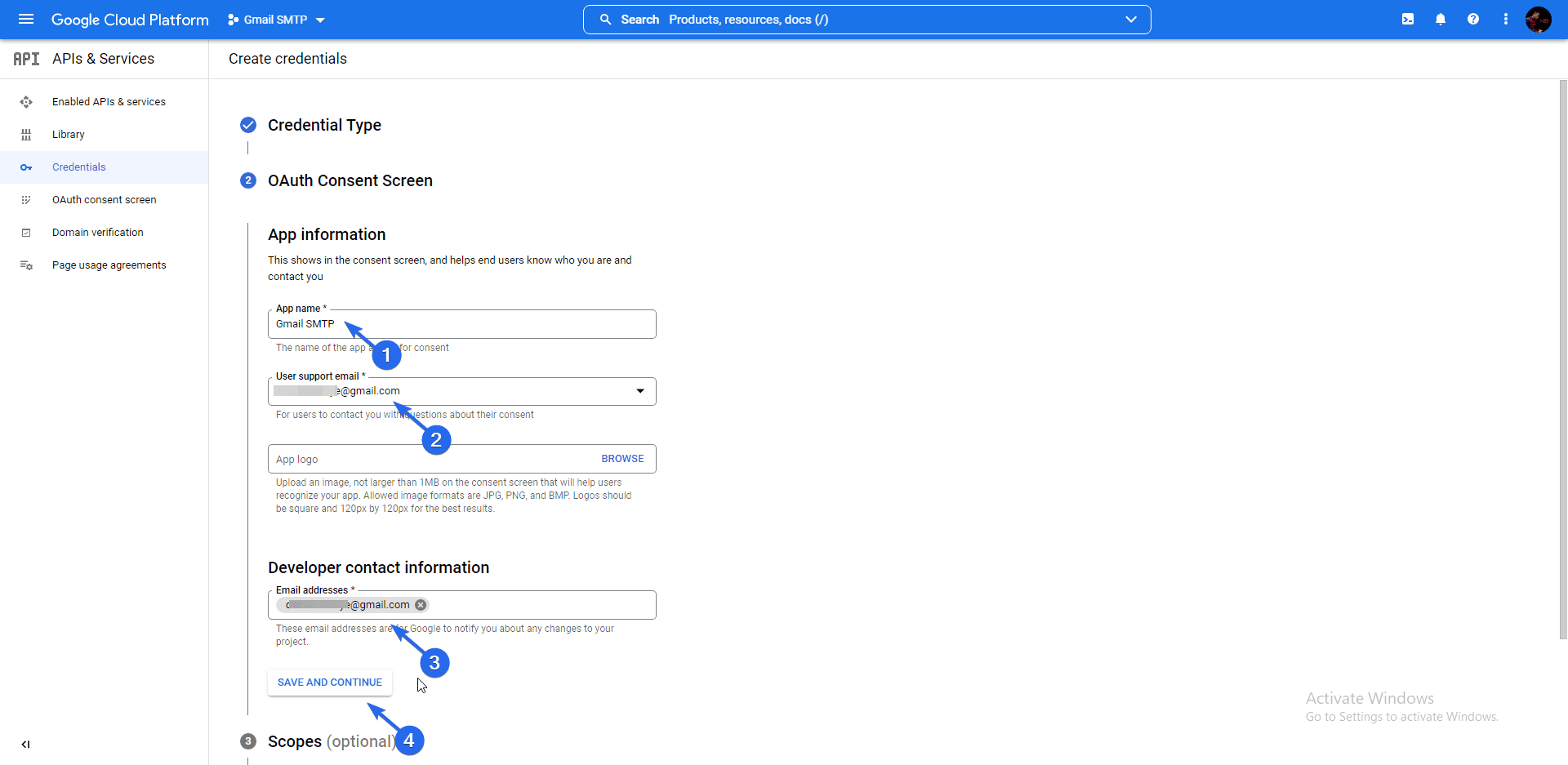Viewport: 1568px width, 765px height.
Task: Click the step 2 number badge
Action: 248,180
